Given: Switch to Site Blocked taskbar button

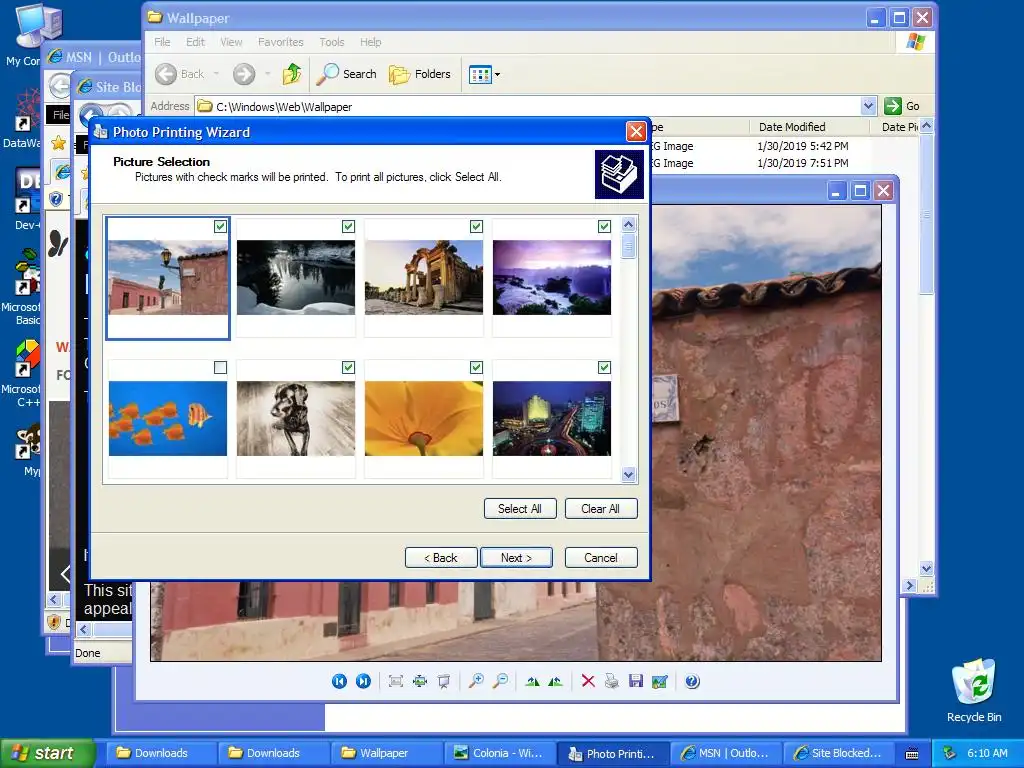Looking at the screenshot, I should pyautogui.click(x=838, y=754).
